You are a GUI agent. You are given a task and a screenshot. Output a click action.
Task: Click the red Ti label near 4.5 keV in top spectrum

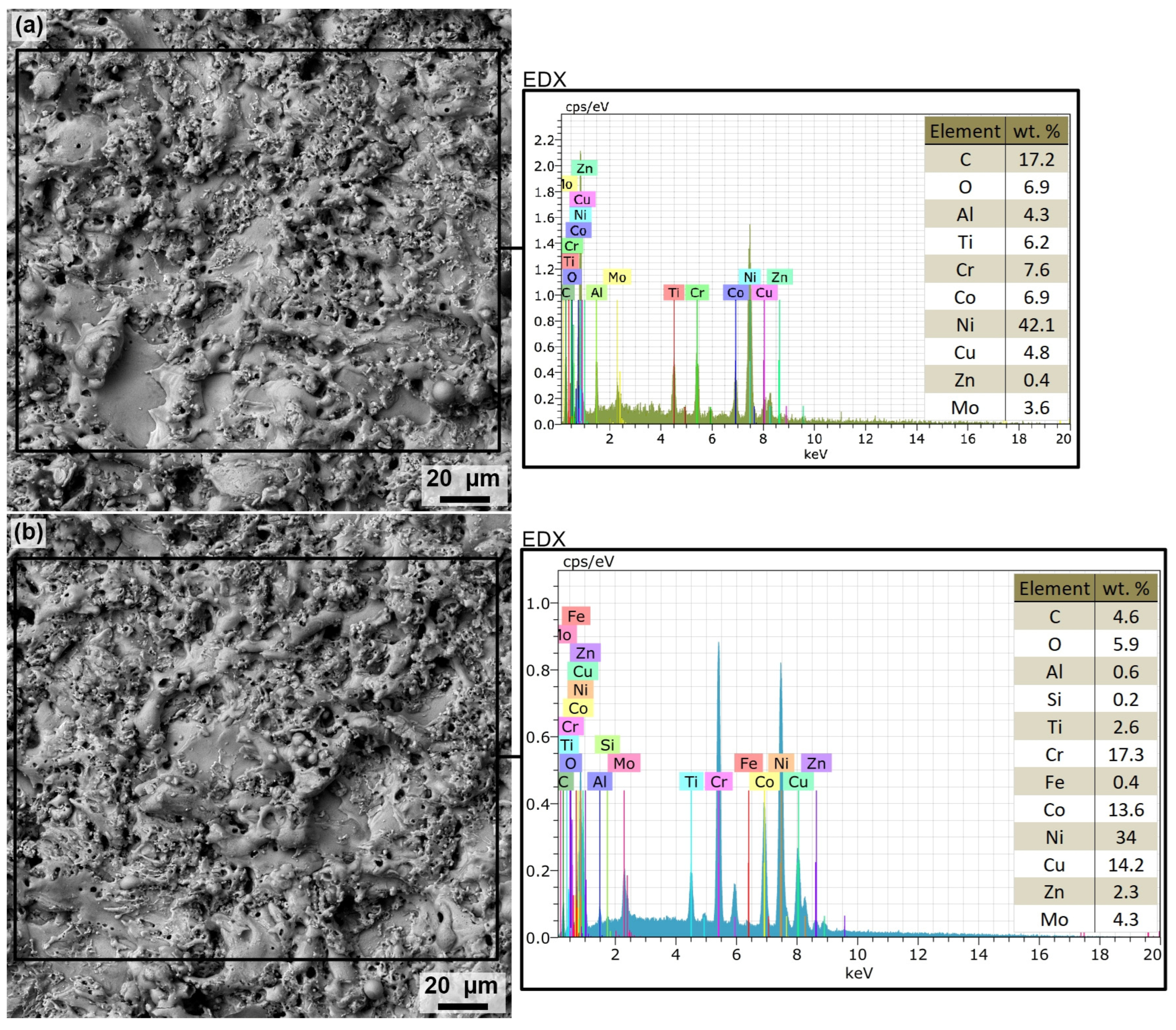coord(674,292)
